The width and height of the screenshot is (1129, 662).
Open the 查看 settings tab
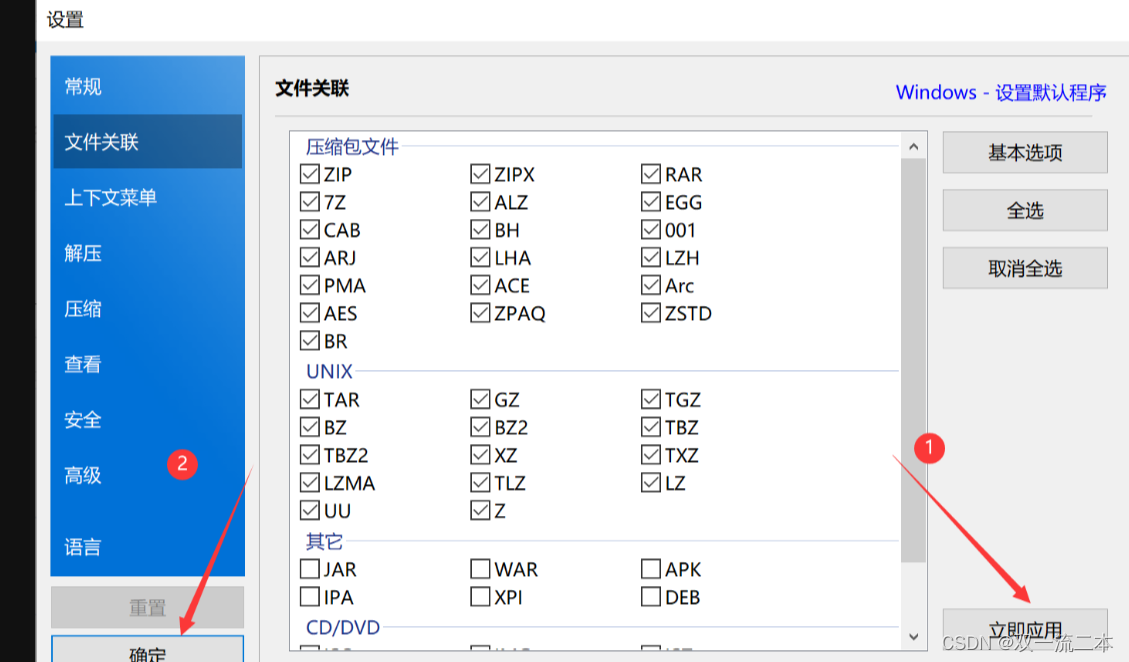tap(148, 364)
